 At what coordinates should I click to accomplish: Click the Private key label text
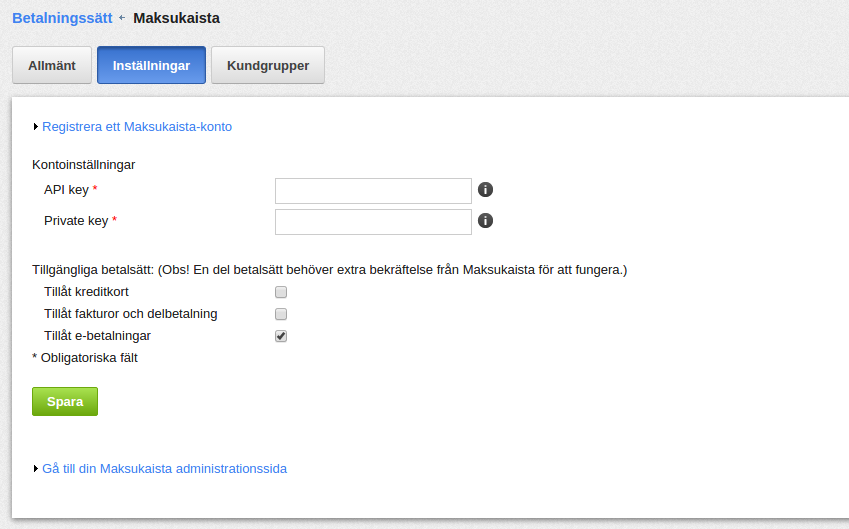pos(76,221)
